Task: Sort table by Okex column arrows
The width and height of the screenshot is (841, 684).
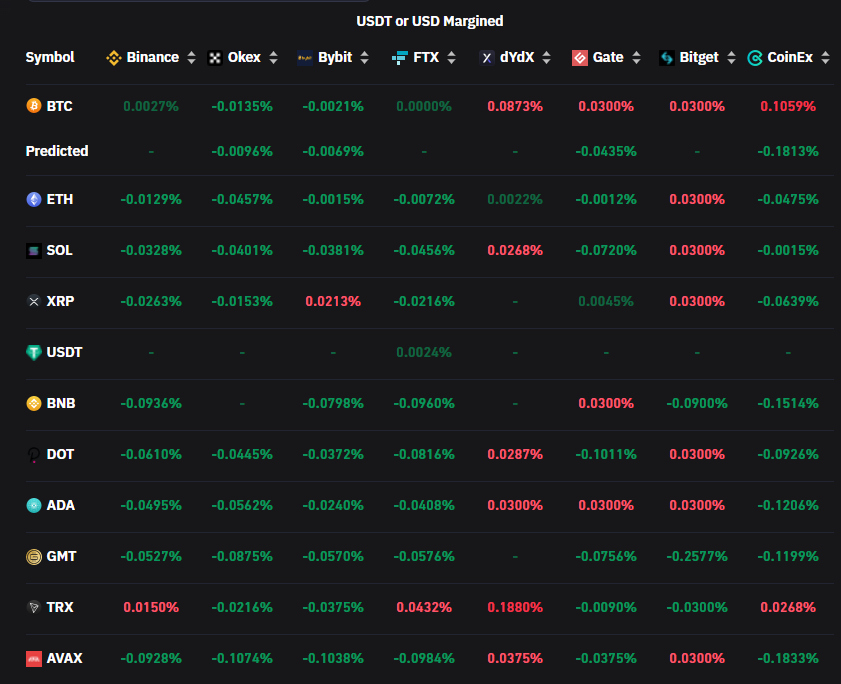Action: pos(274,58)
